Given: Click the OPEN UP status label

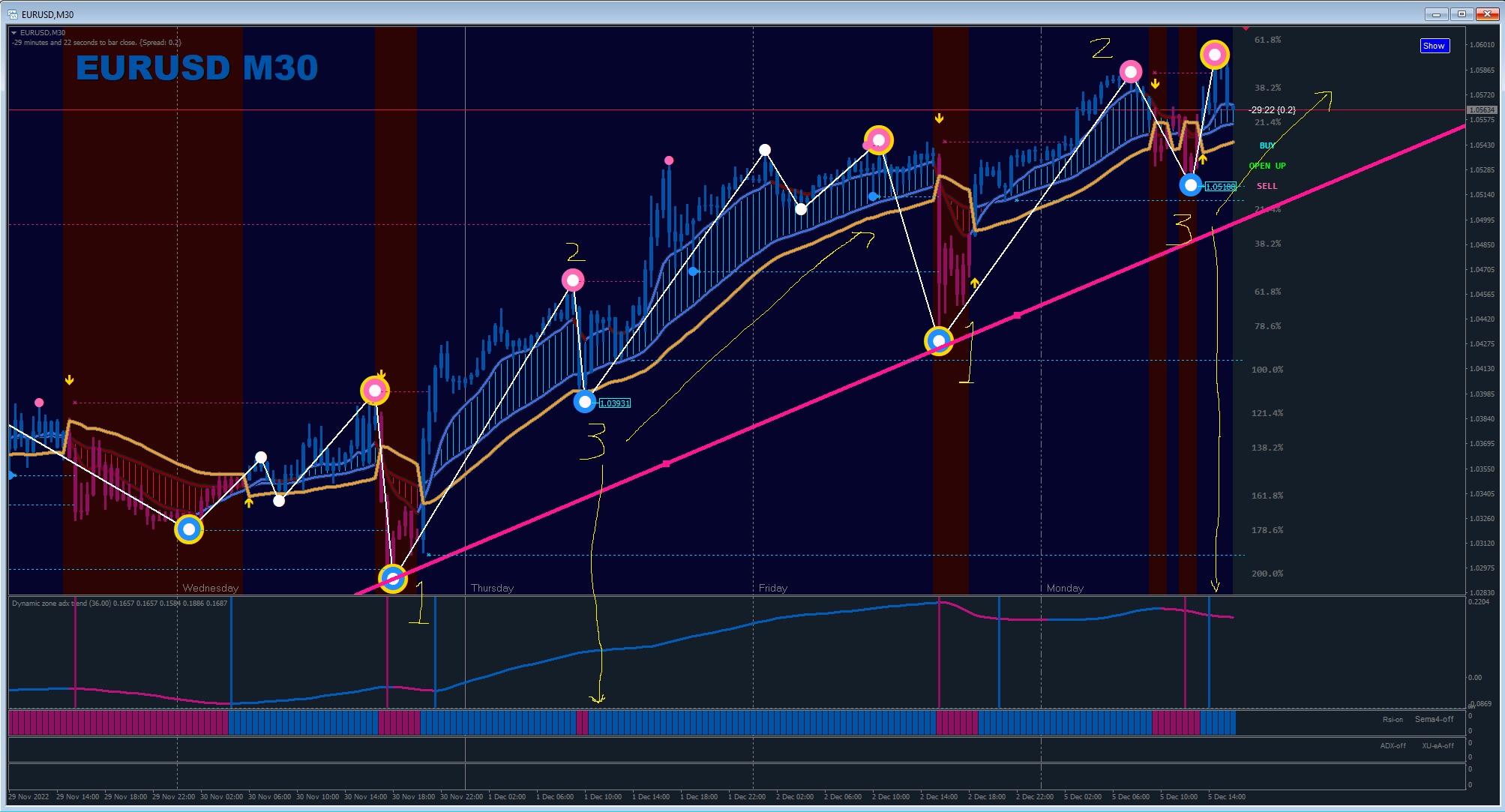Looking at the screenshot, I should [x=1267, y=166].
